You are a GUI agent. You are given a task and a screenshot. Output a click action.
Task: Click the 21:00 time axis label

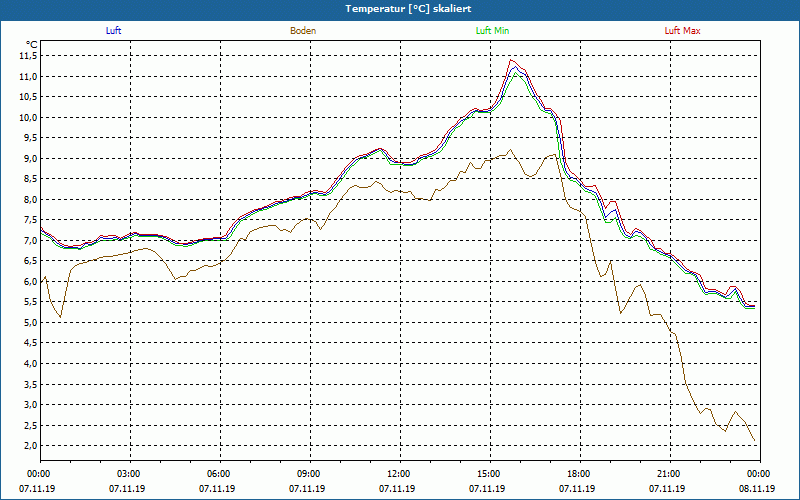(x=670, y=474)
